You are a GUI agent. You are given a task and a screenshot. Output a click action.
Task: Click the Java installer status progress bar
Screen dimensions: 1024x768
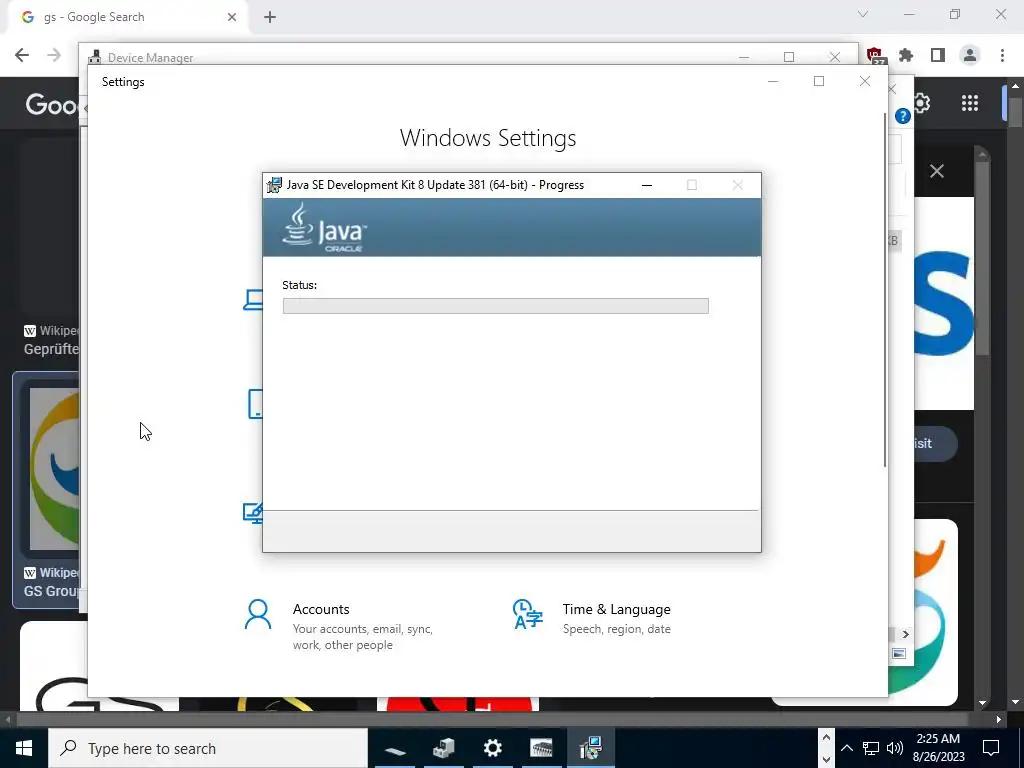coord(496,306)
